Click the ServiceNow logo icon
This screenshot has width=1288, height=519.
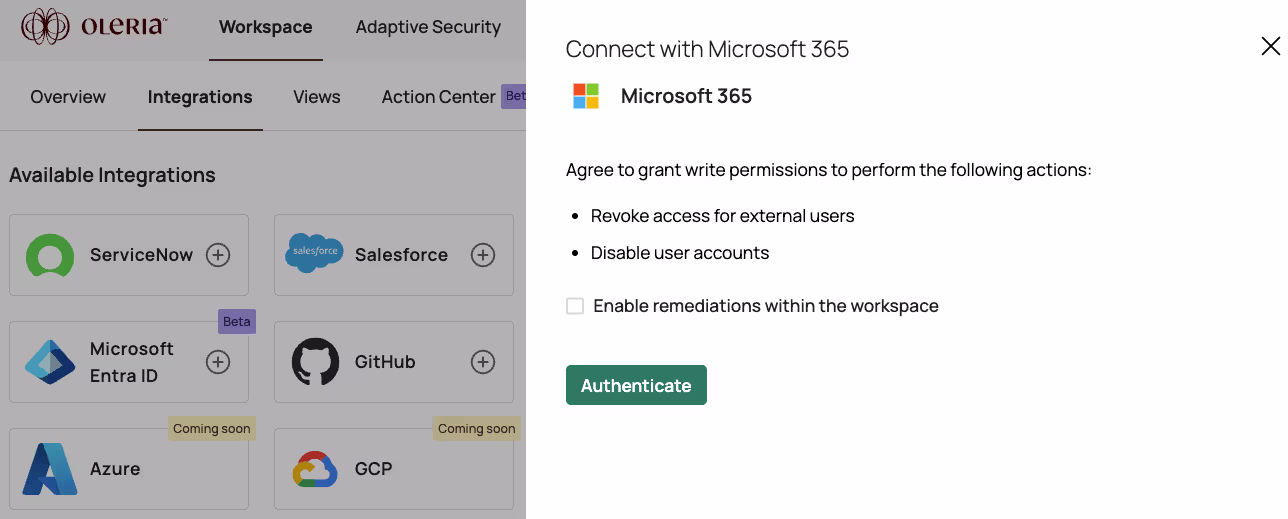pyautogui.click(x=50, y=255)
